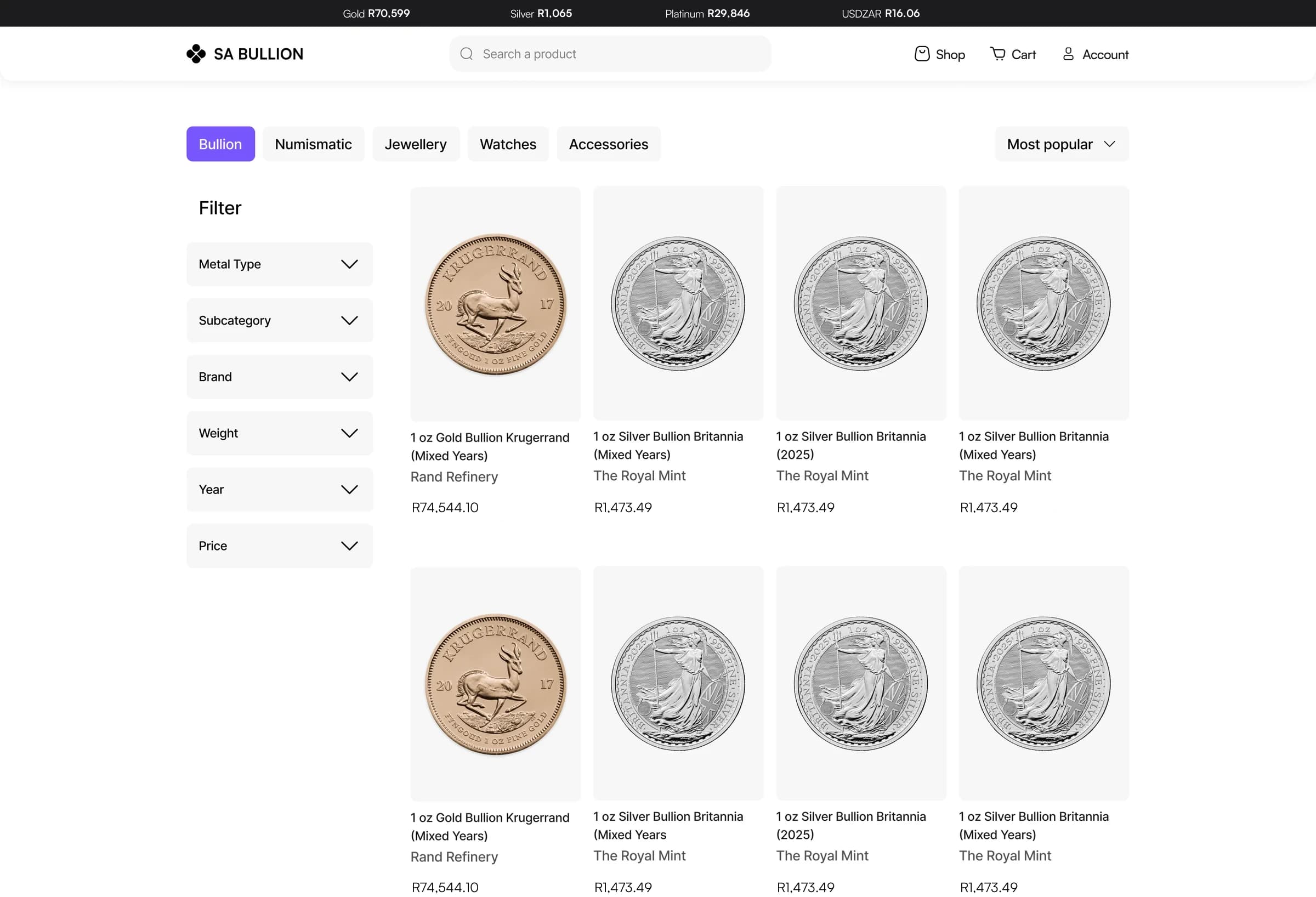The image size is (1316, 897).
Task: Click the SA BULLION brand name
Action: pos(258,54)
